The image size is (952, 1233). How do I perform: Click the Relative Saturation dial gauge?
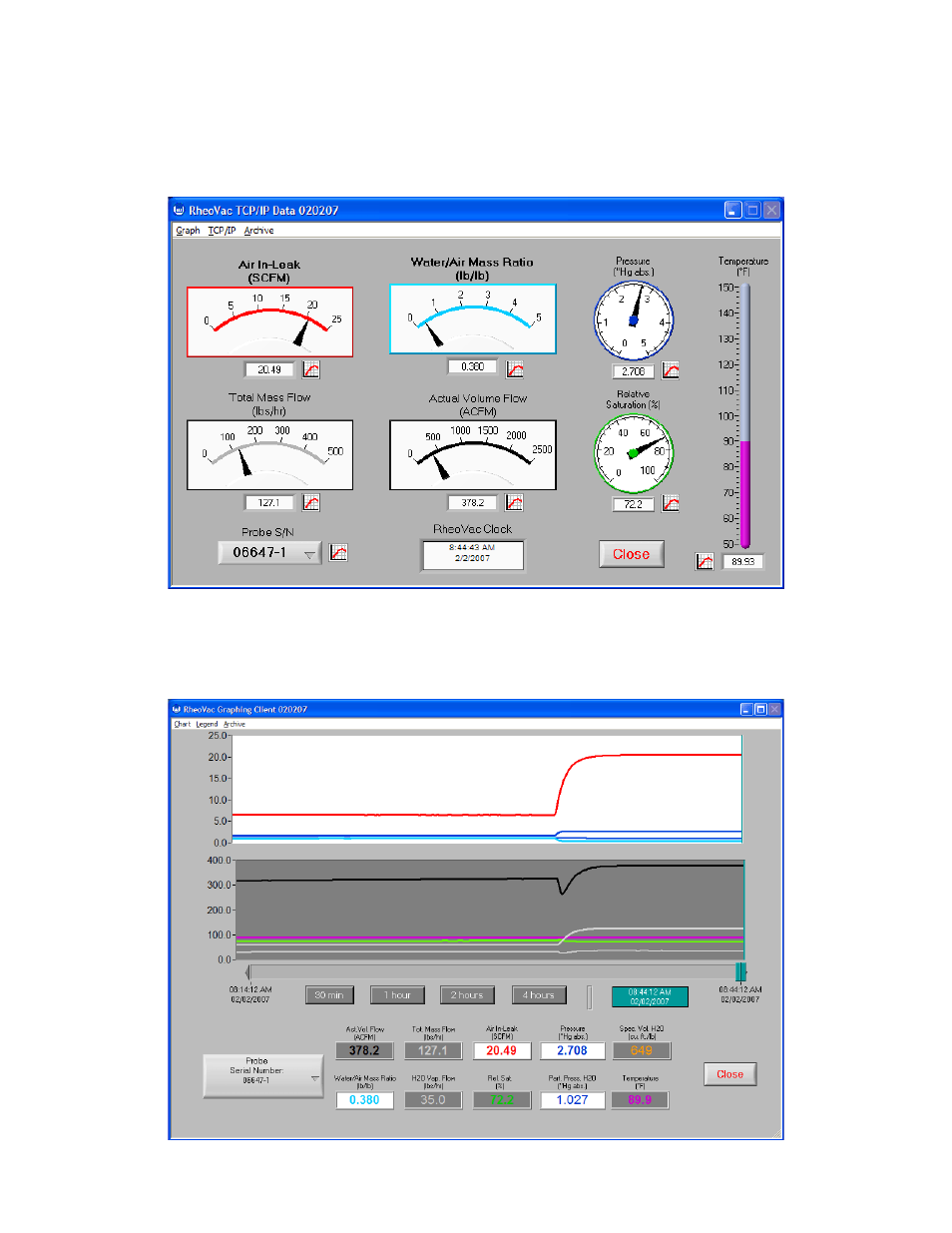pyautogui.click(x=634, y=454)
